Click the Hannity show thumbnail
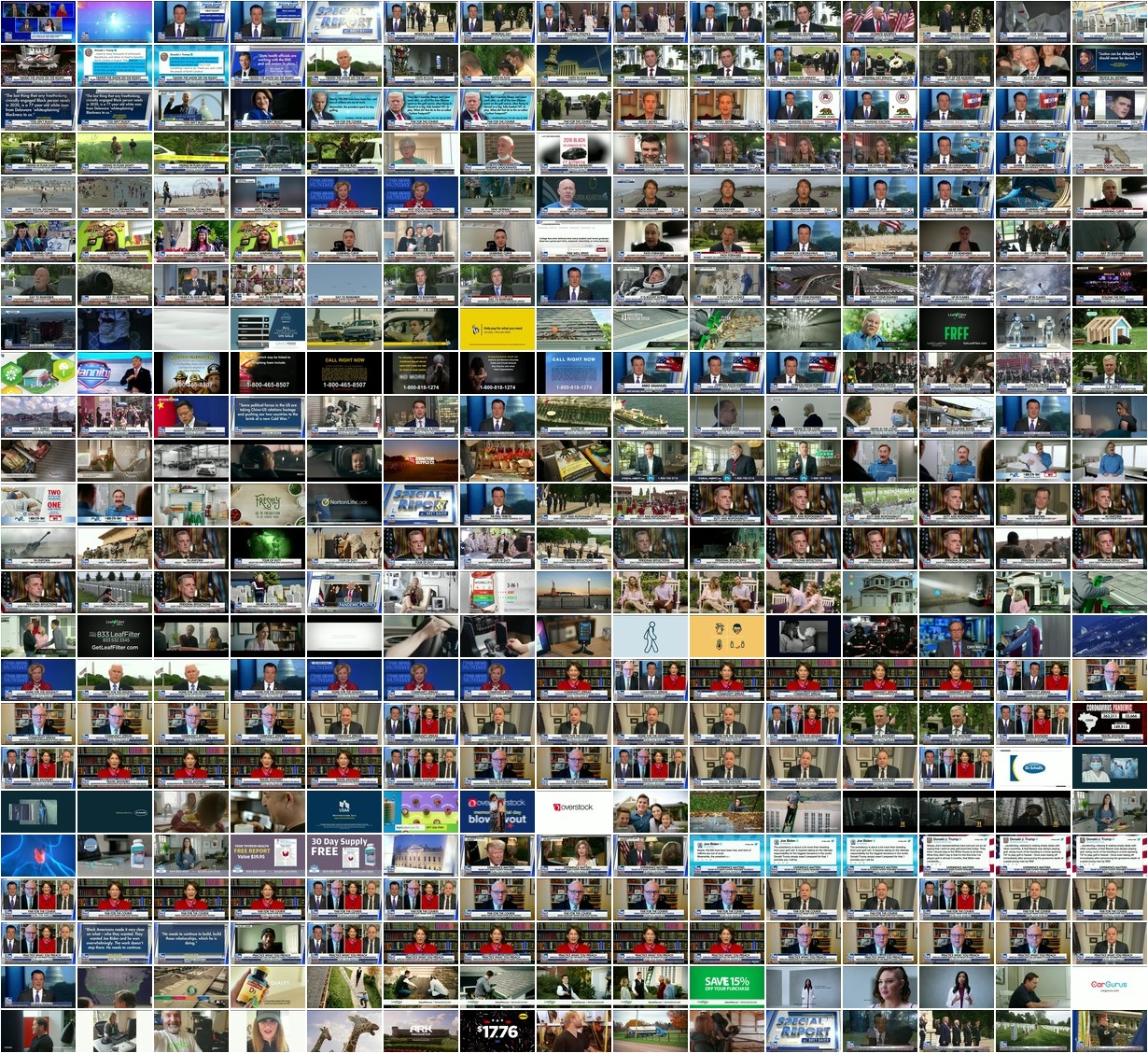The image size is (1148, 1053). 114,372
